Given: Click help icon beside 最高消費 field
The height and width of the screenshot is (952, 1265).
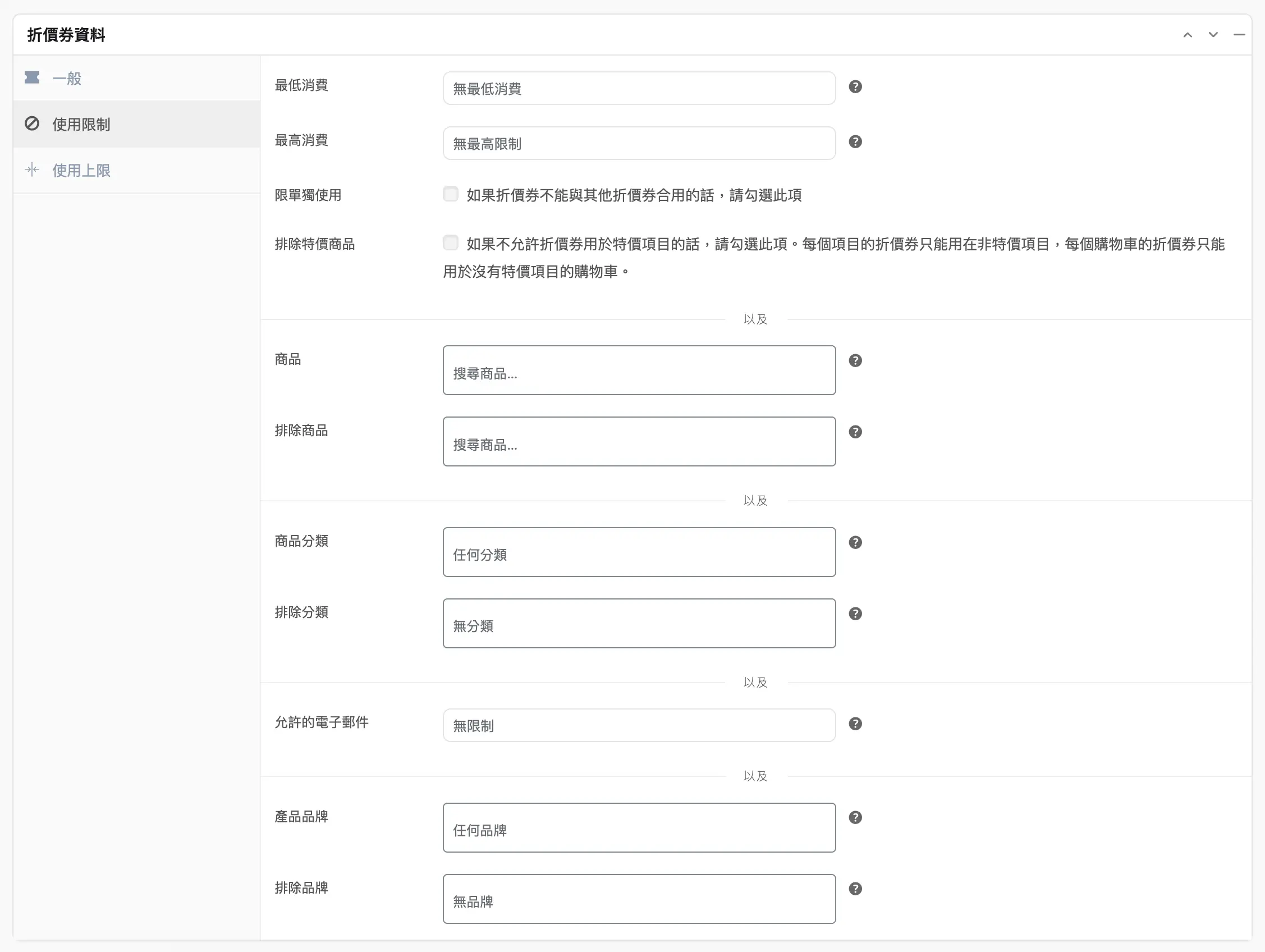Looking at the screenshot, I should tap(855, 141).
